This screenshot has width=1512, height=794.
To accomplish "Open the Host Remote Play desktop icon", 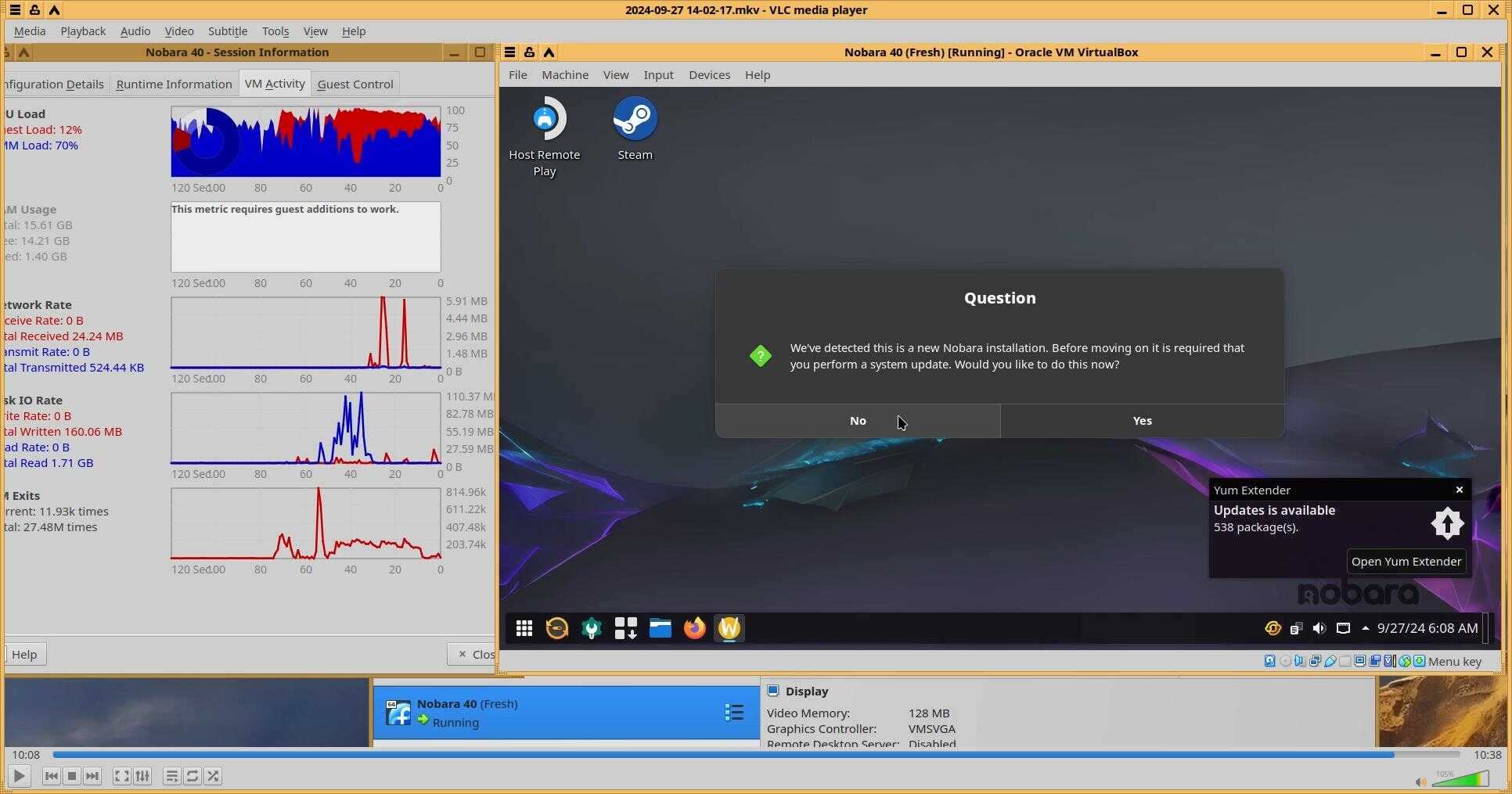I will tap(545, 137).
